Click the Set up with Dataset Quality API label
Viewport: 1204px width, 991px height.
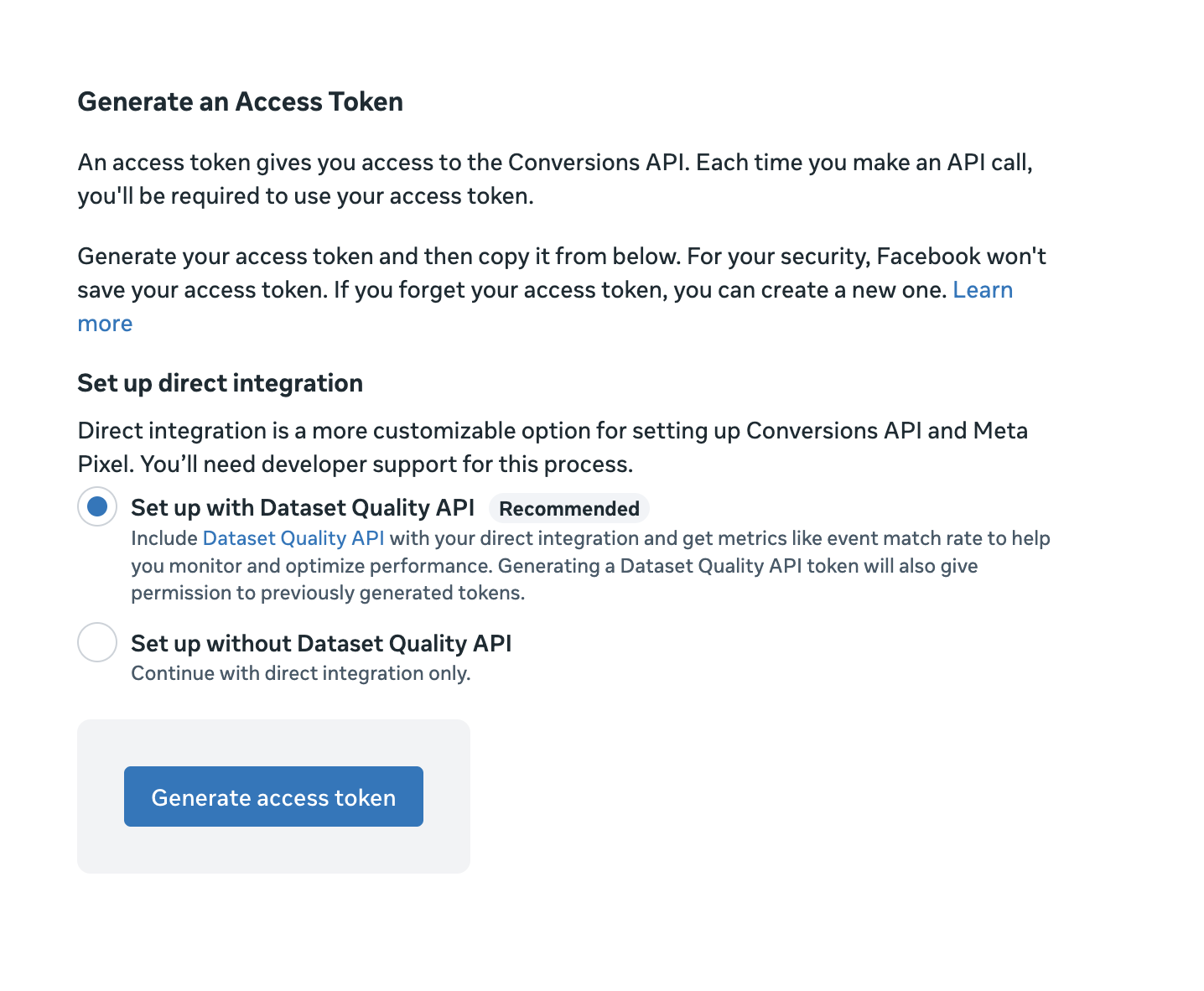(x=303, y=507)
